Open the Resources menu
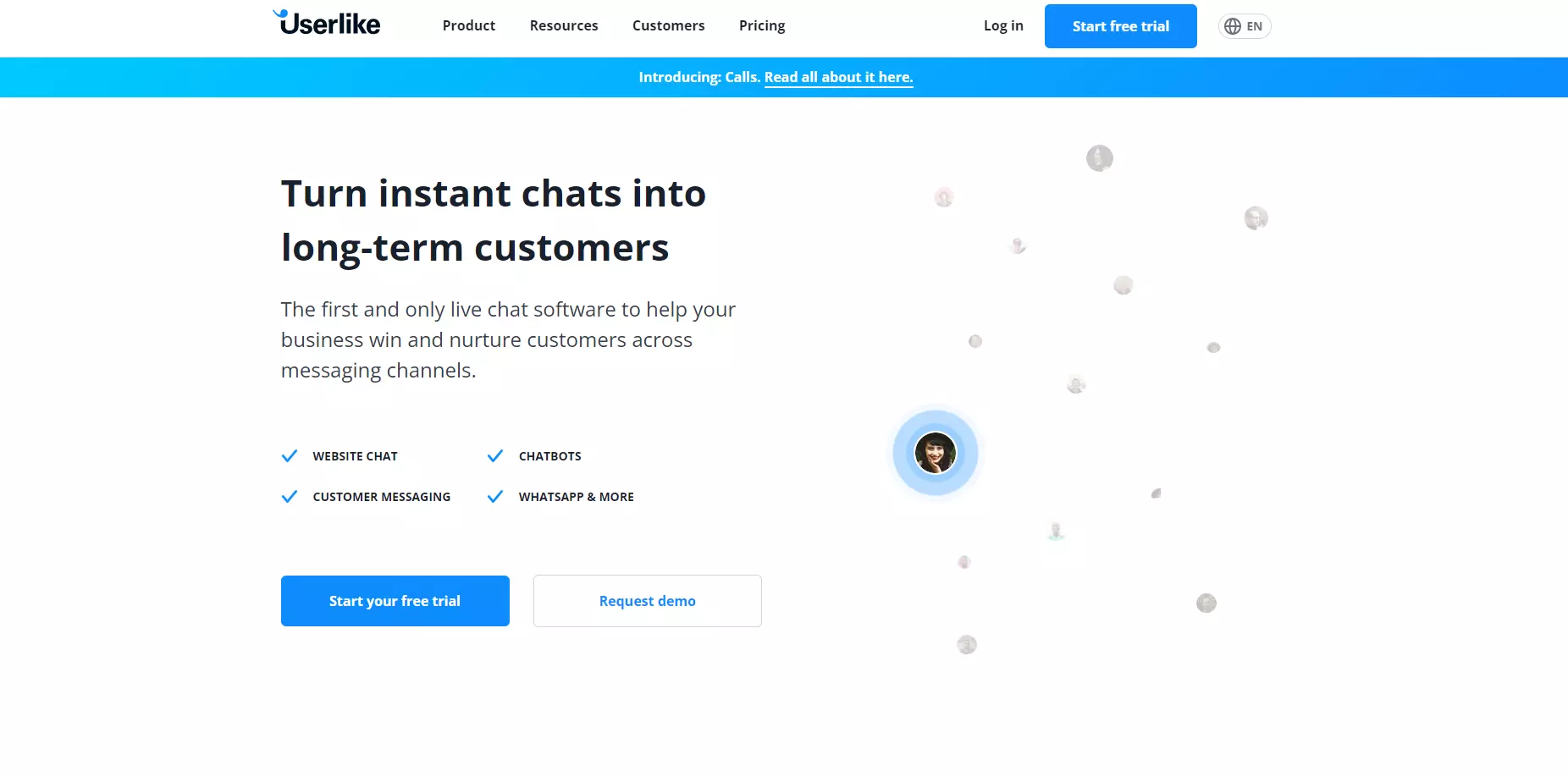1568x777 pixels. coord(564,25)
